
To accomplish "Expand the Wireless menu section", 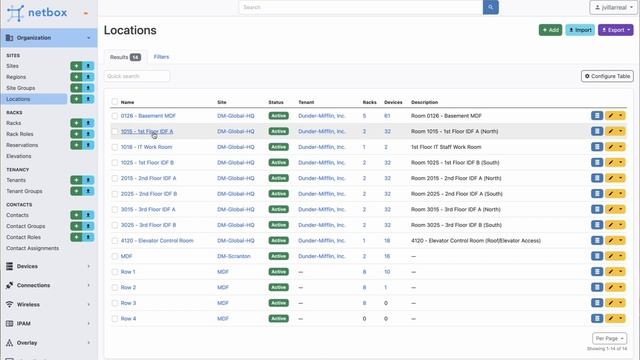I will 49,304.
